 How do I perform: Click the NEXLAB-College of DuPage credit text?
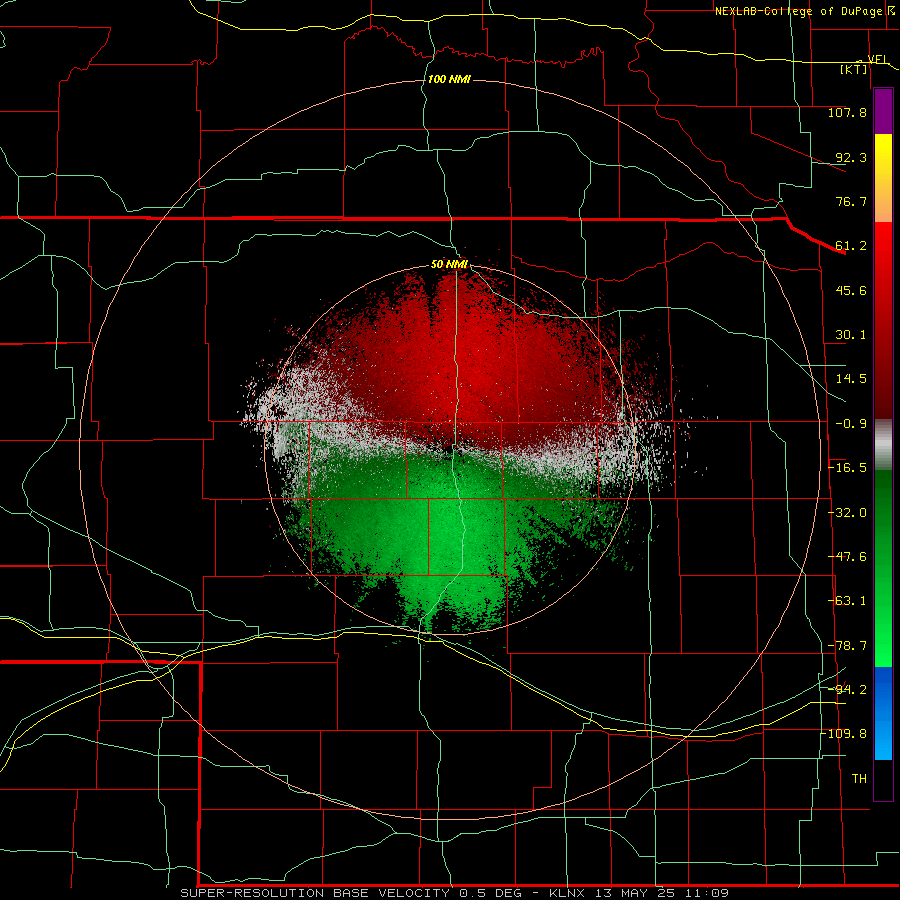(800, 11)
